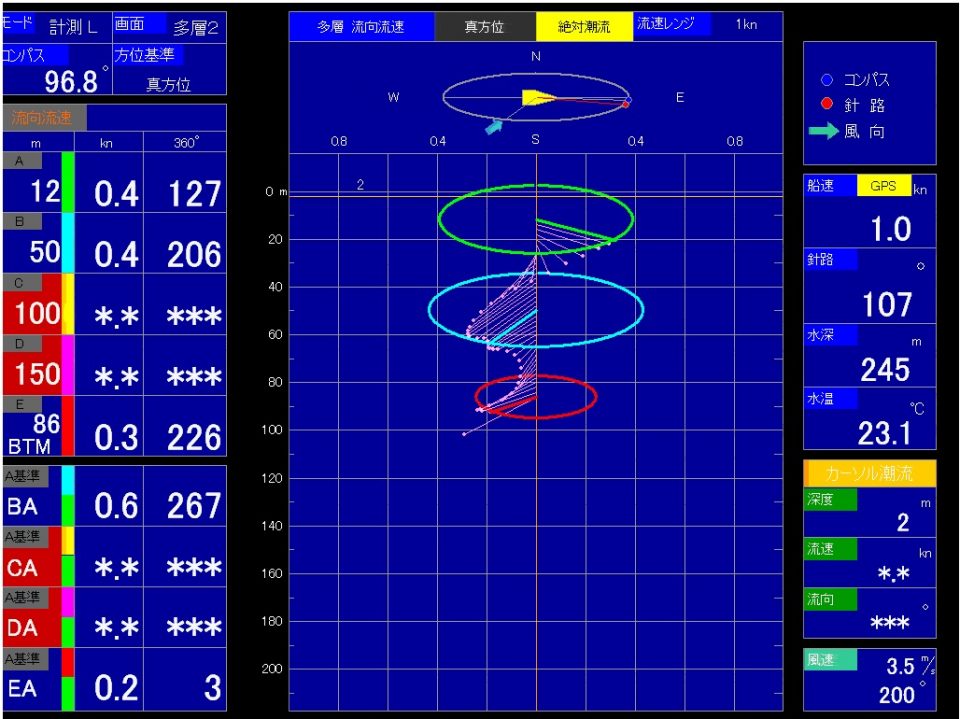Screen dimensions: 960x719
Task: Click layer E BTM depth 86
Action: (x=47, y=423)
